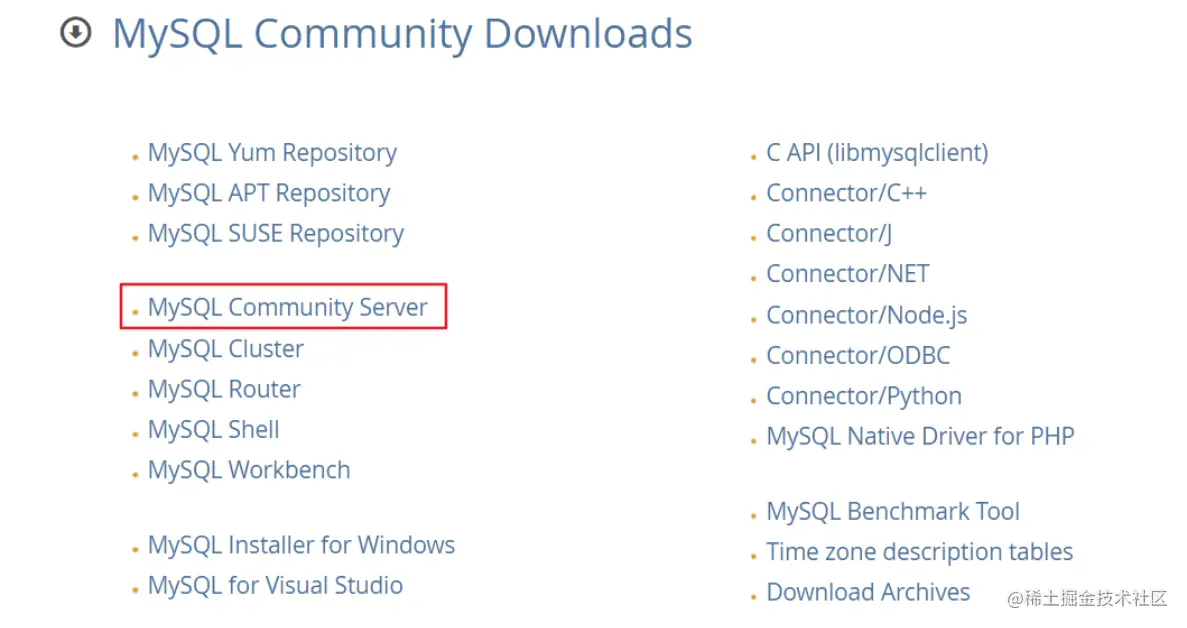This screenshot has width=1187, height=628.
Task: Open the MySQL APT Repository link
Action: point(269,194)
